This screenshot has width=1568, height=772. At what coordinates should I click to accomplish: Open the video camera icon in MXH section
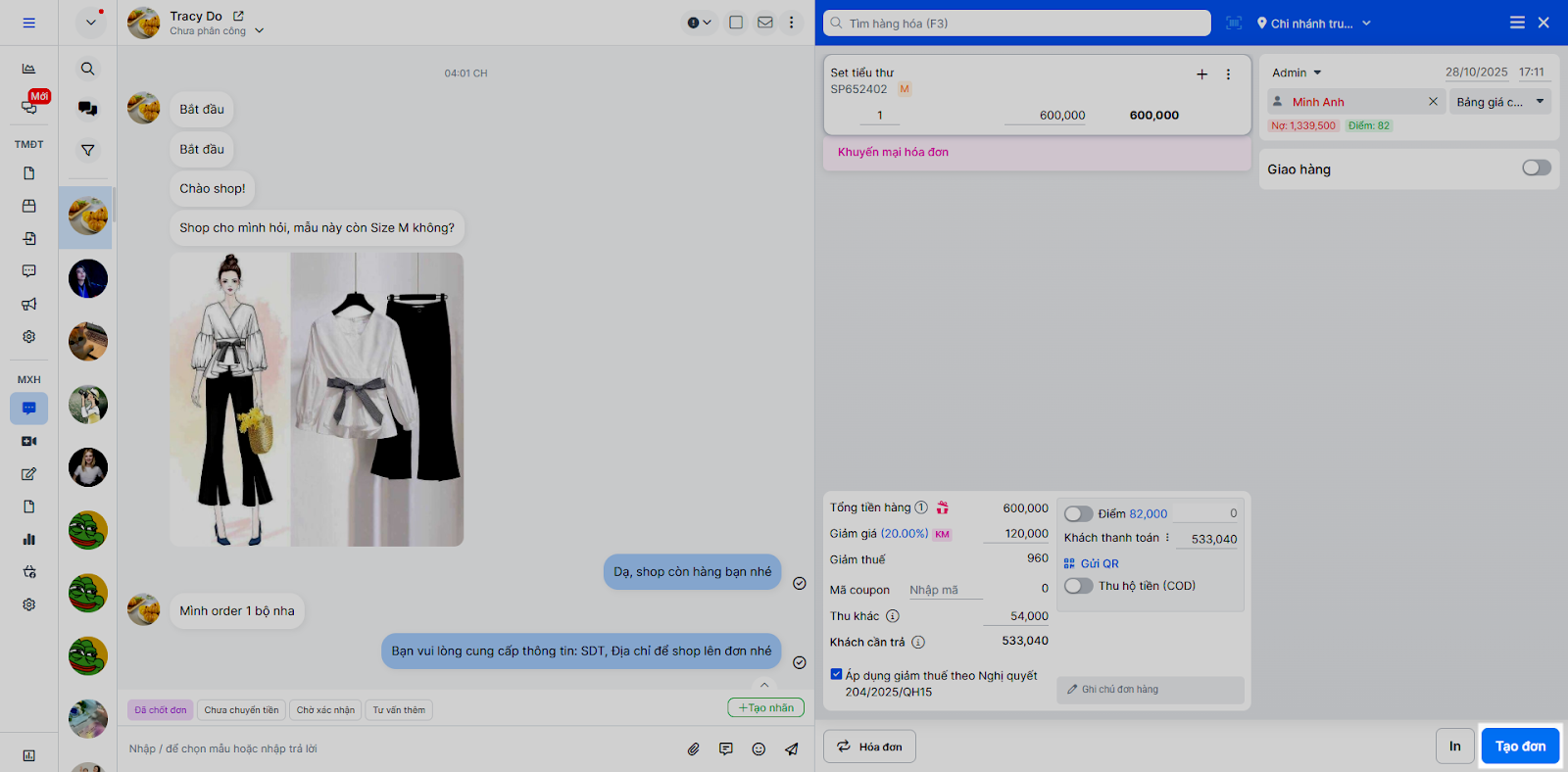28,441
